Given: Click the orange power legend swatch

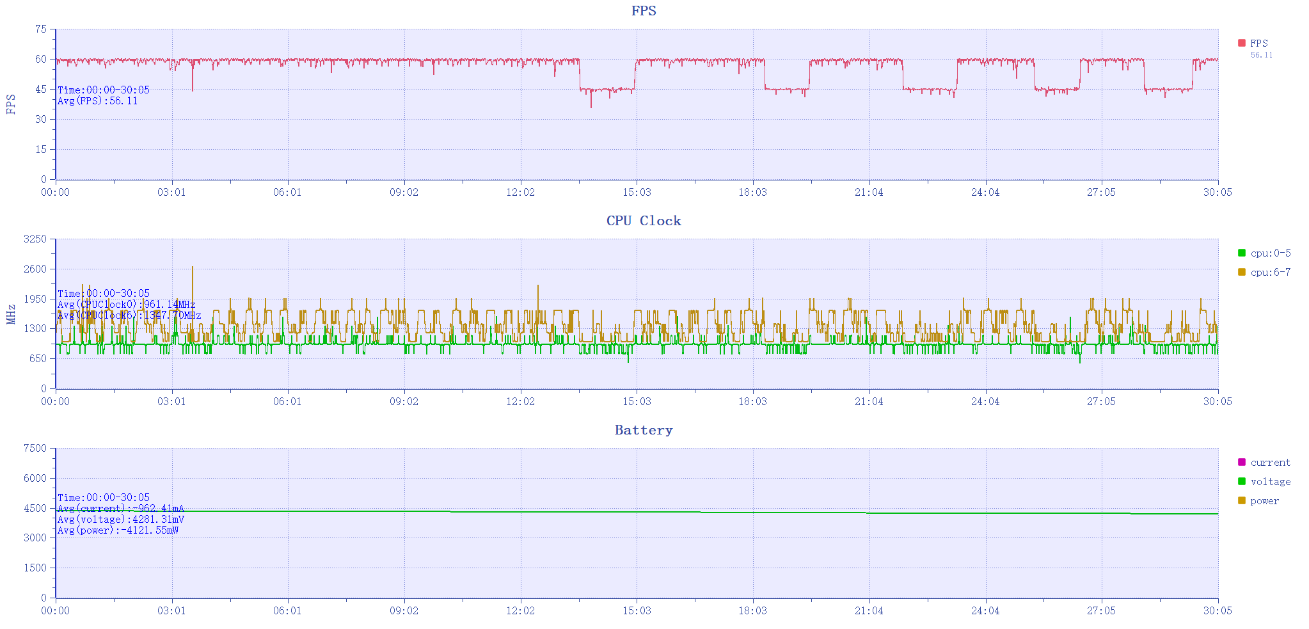Looking at the screenshot, I should pos(1241,500).
